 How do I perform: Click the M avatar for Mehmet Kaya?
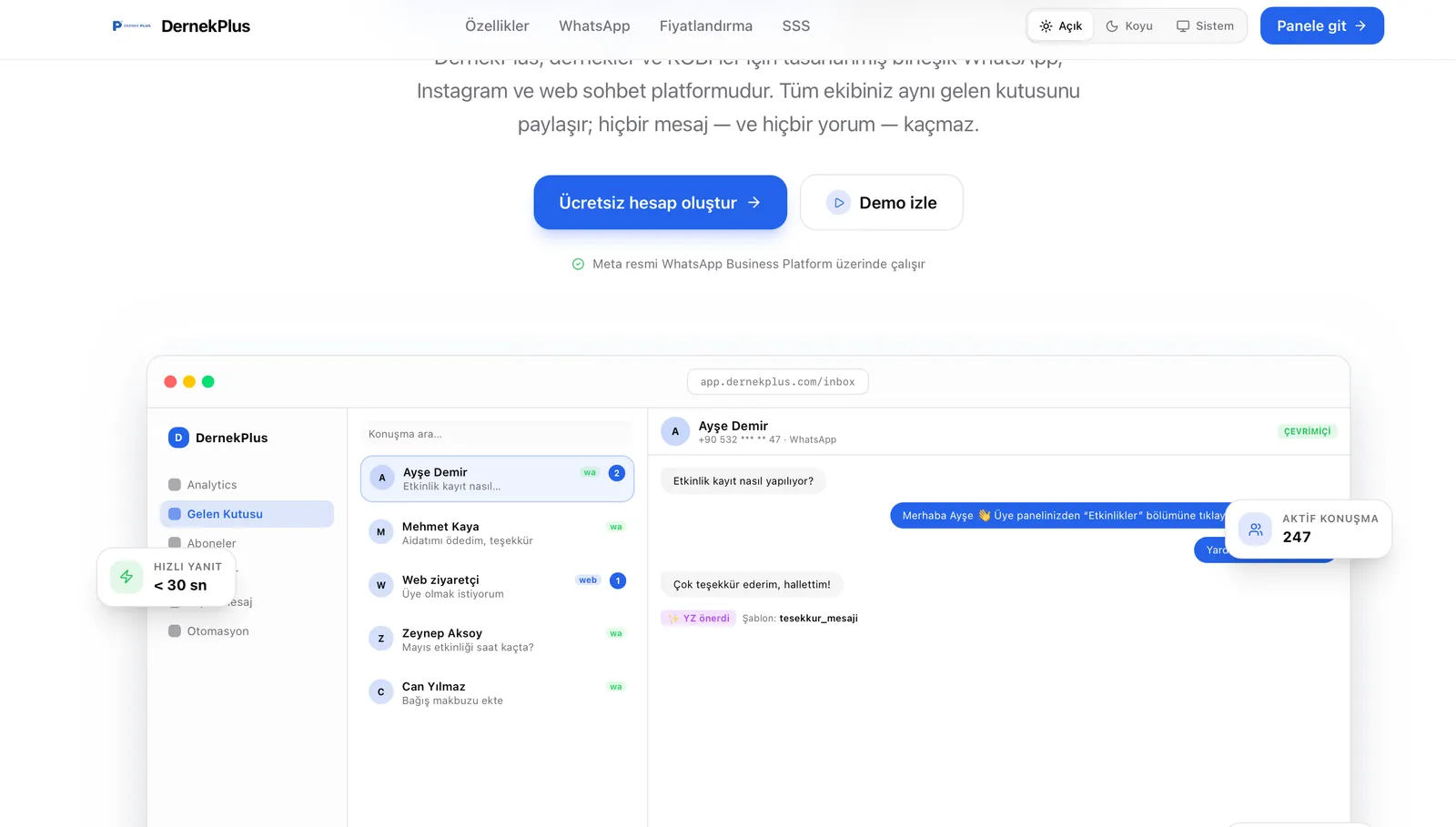[x=381, y=532]
